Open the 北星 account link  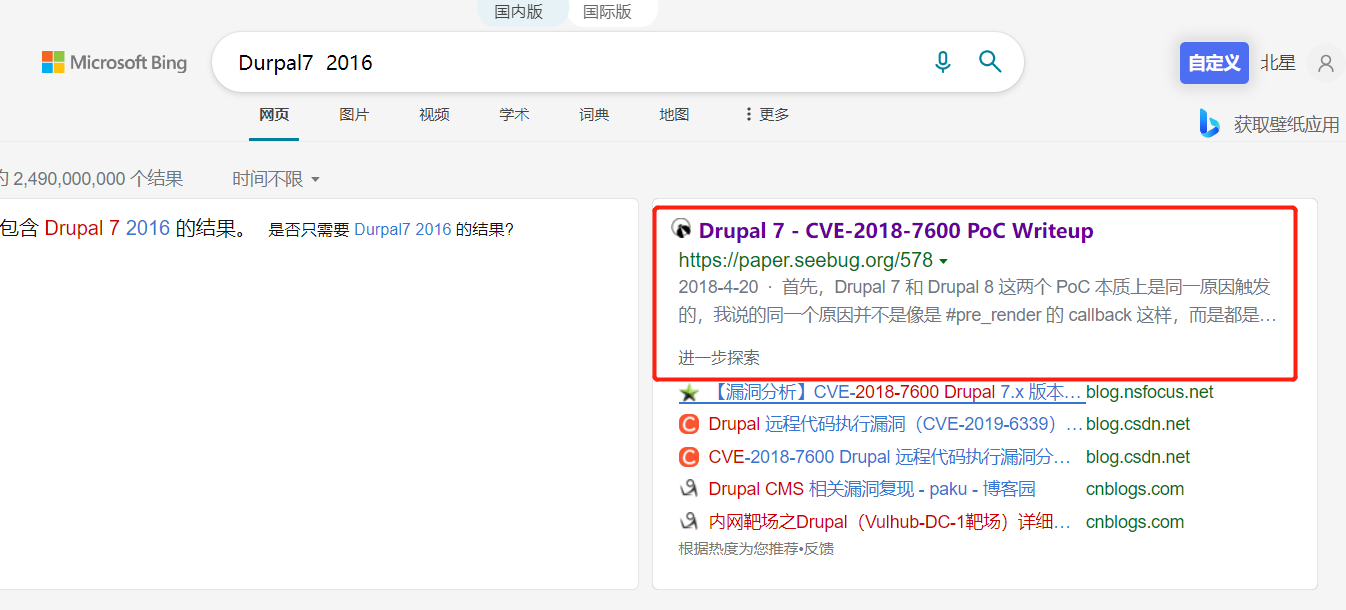pyautogui.click(x=1278, y=63)
